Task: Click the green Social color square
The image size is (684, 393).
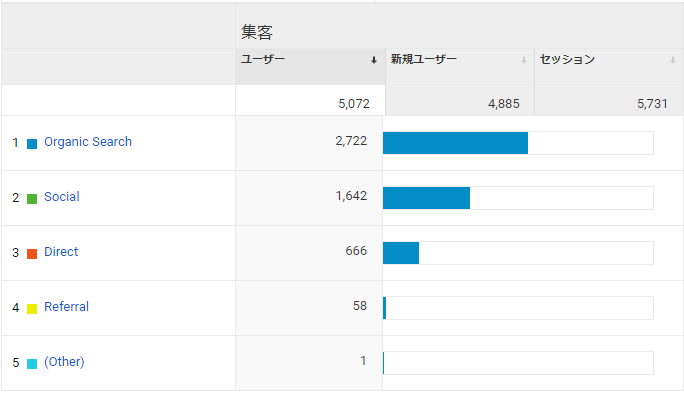Action: (x=32, y=198)
